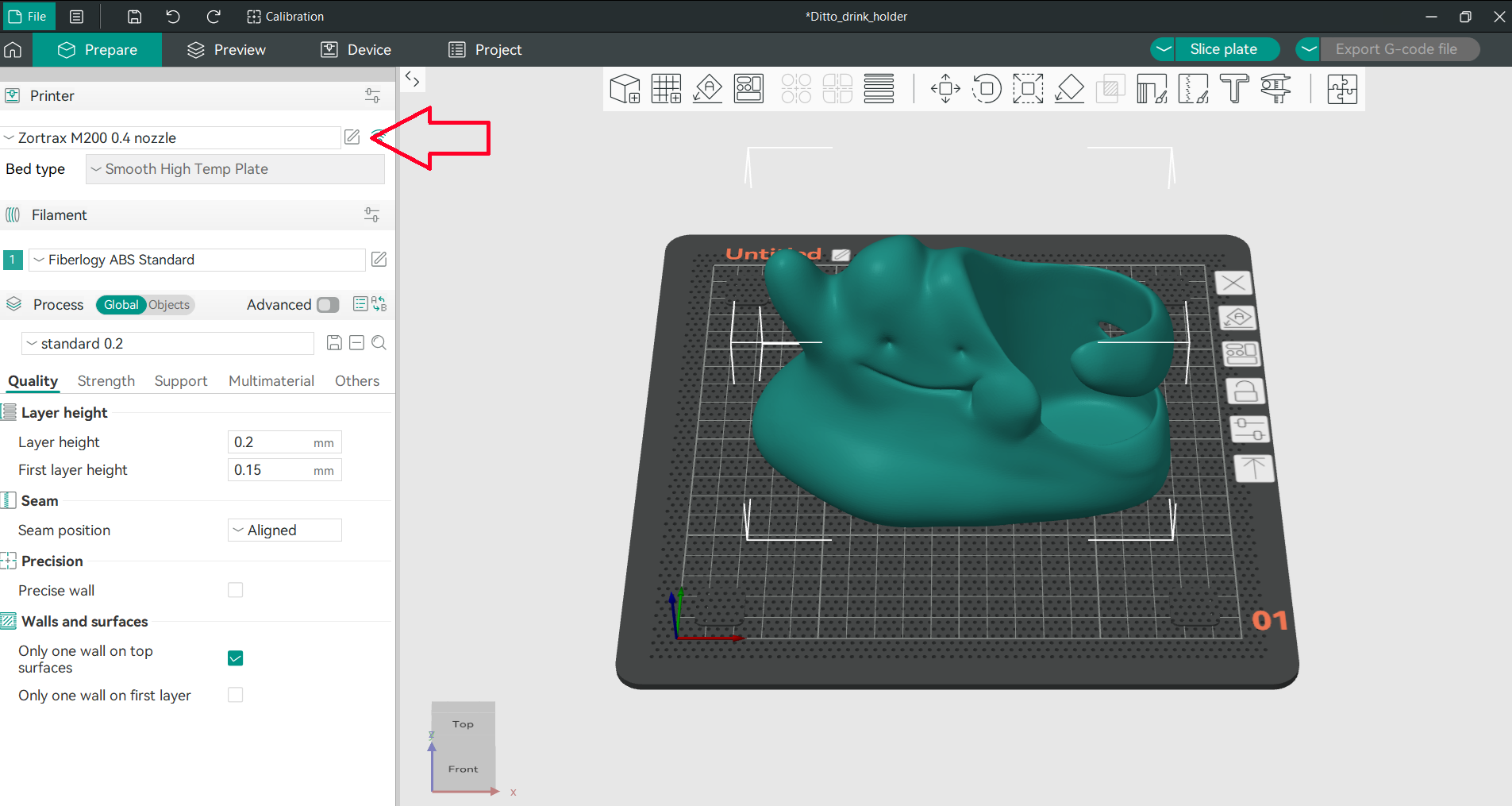This screenshot has height=806, width=1512.
Task: Open the Support settings tab
Action: coord(181,381)
